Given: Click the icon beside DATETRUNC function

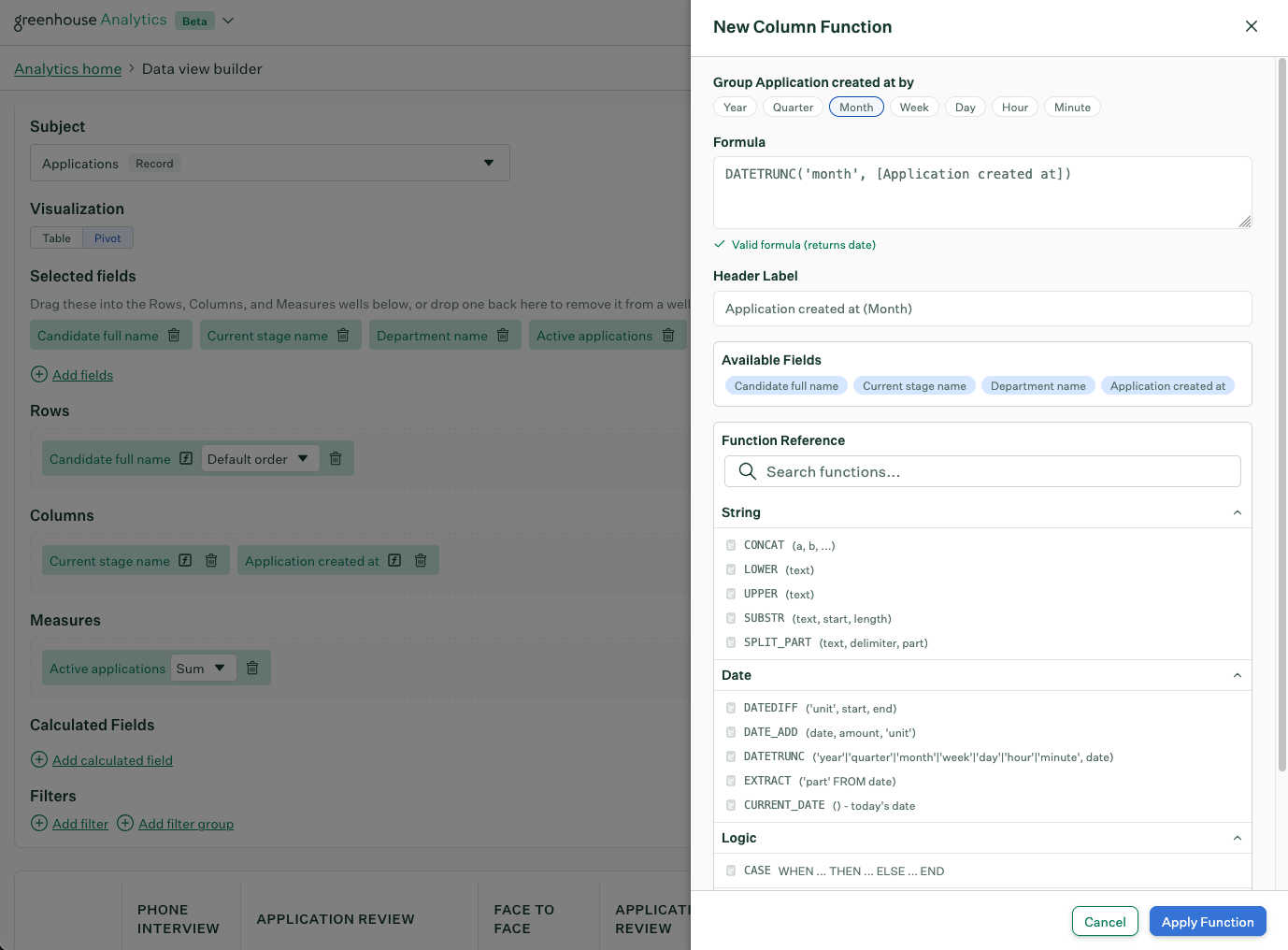Looking at the screenshot, I should click(731, 756).
